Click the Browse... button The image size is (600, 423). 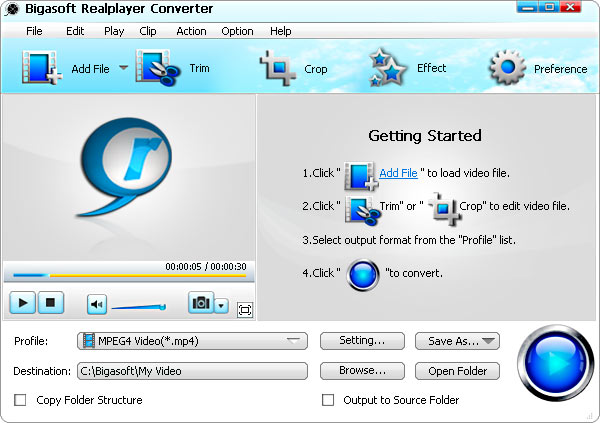coord(362,371)
